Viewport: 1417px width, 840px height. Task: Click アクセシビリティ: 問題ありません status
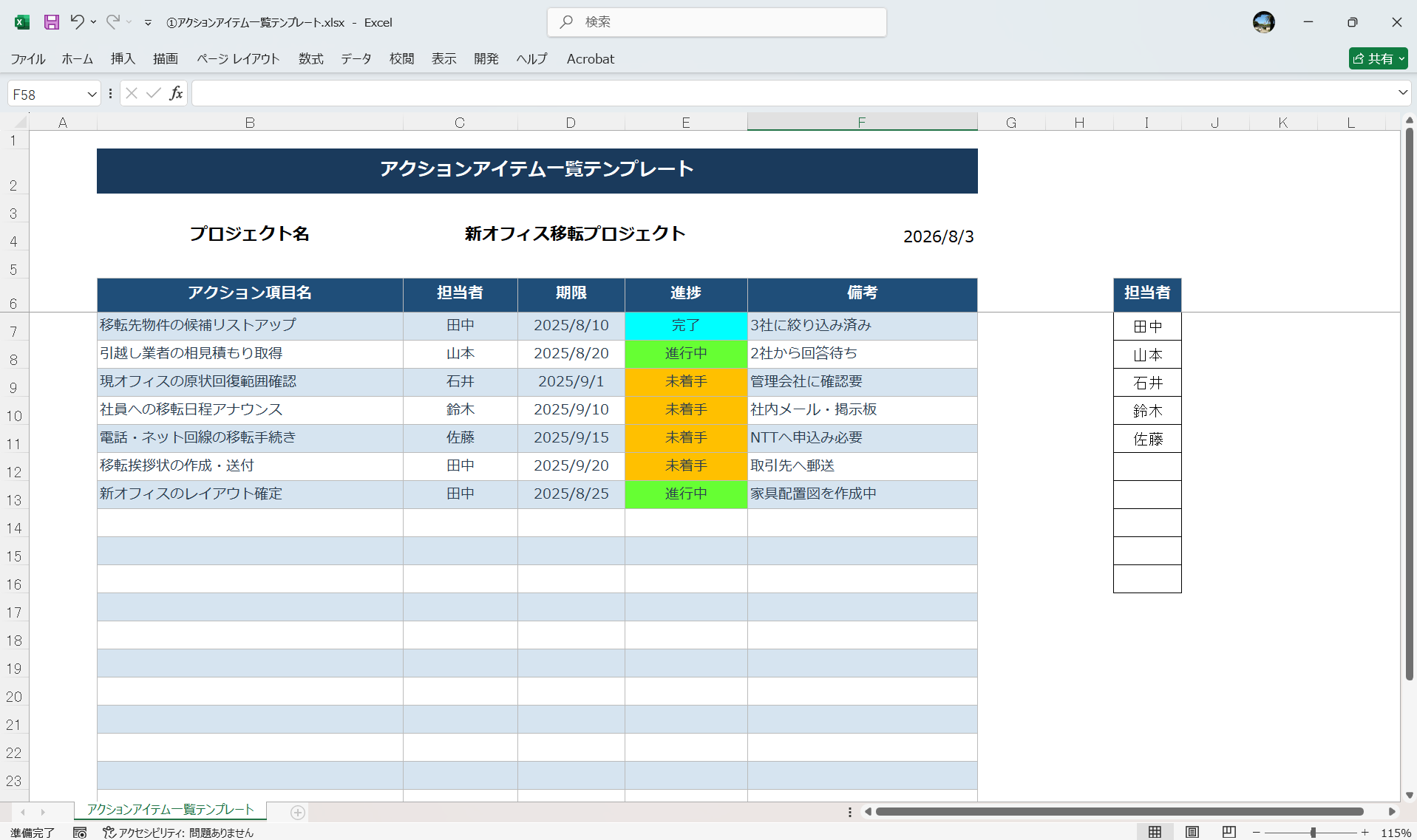[x=178, y=833]
